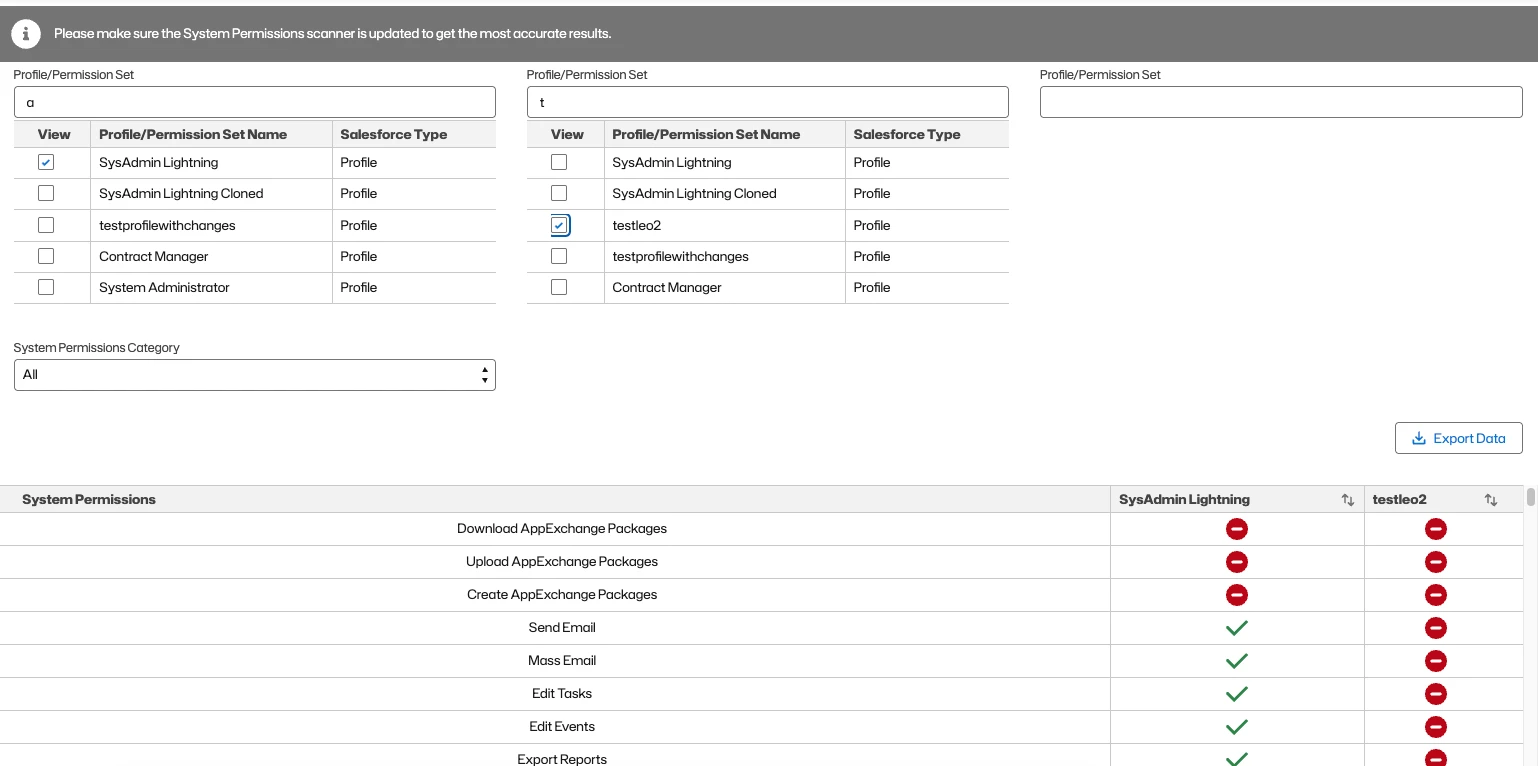Click red denied icon for Download AppExchange Packages under SysAdmin Lightning
This screenshot has width=1538, height=766.
pyautogui.click(x=1237, y=529)
